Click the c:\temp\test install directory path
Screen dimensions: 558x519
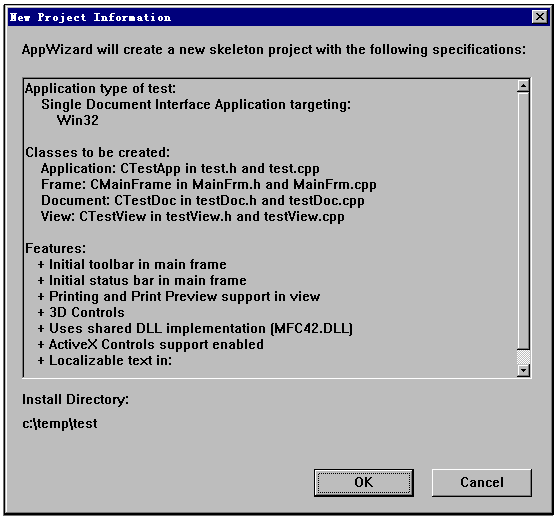pyautogui.click(x=59, y=424)
